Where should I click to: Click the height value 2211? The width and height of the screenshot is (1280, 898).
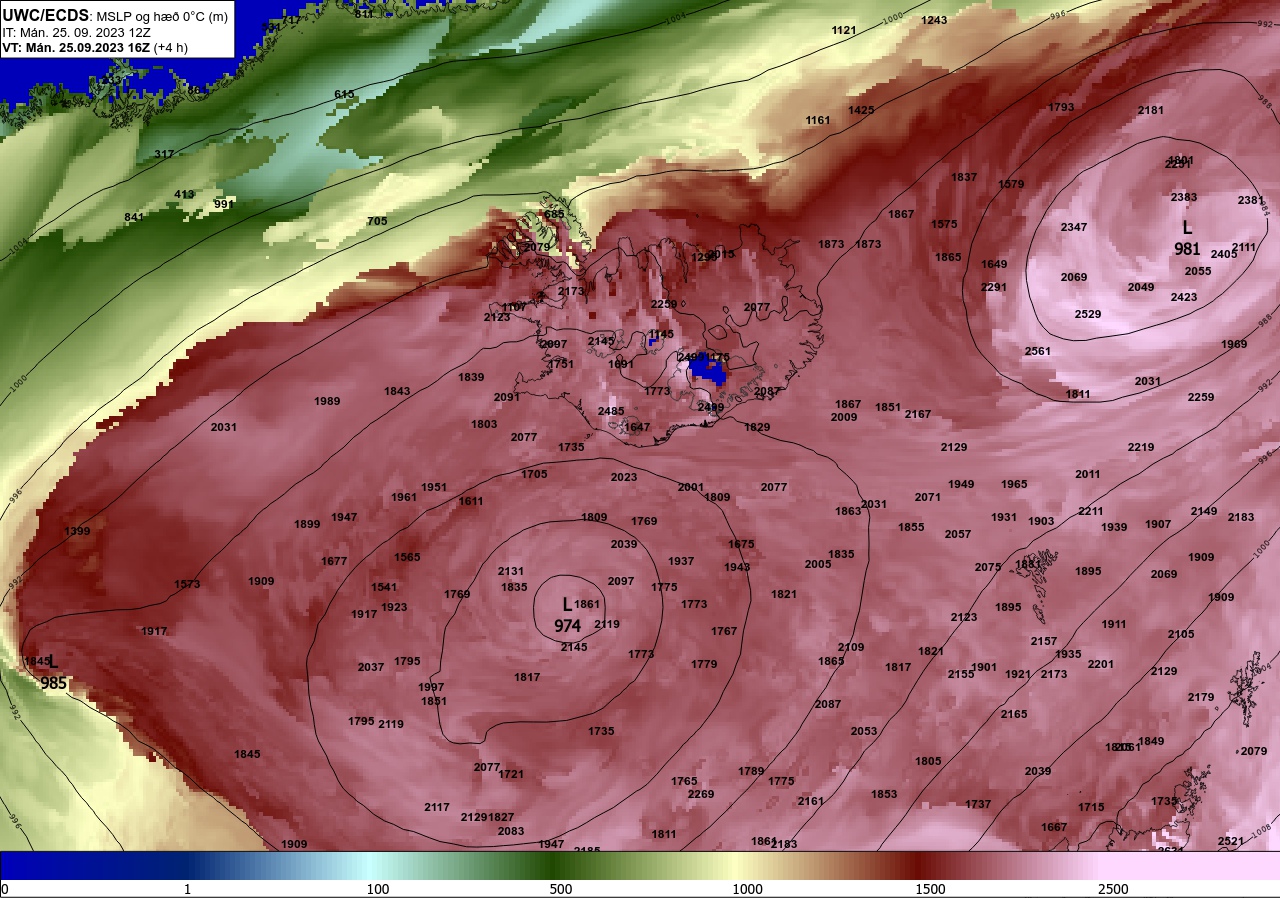click(1091, 511)
